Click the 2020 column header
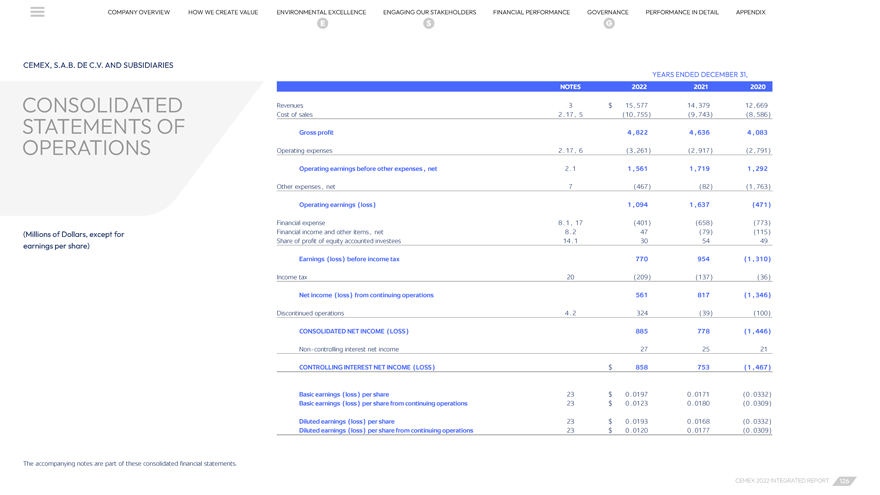 [758, 86]
